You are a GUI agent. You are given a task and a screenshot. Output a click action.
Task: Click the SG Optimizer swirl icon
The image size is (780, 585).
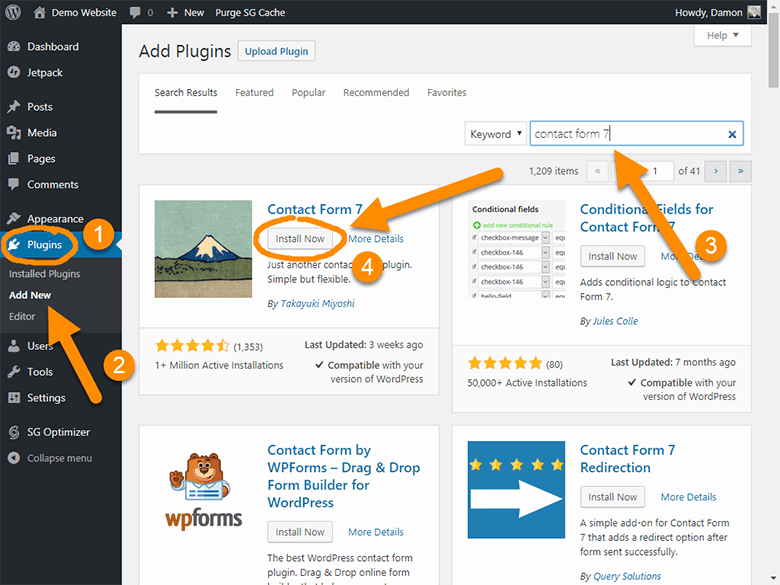pyautogui.click(x=14, y=432)
